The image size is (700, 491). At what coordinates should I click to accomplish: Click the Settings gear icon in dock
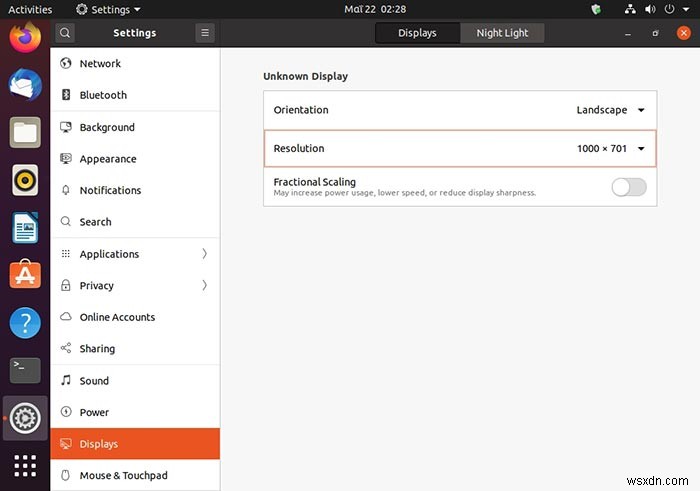pyautogui.click(x=25, y=418)
